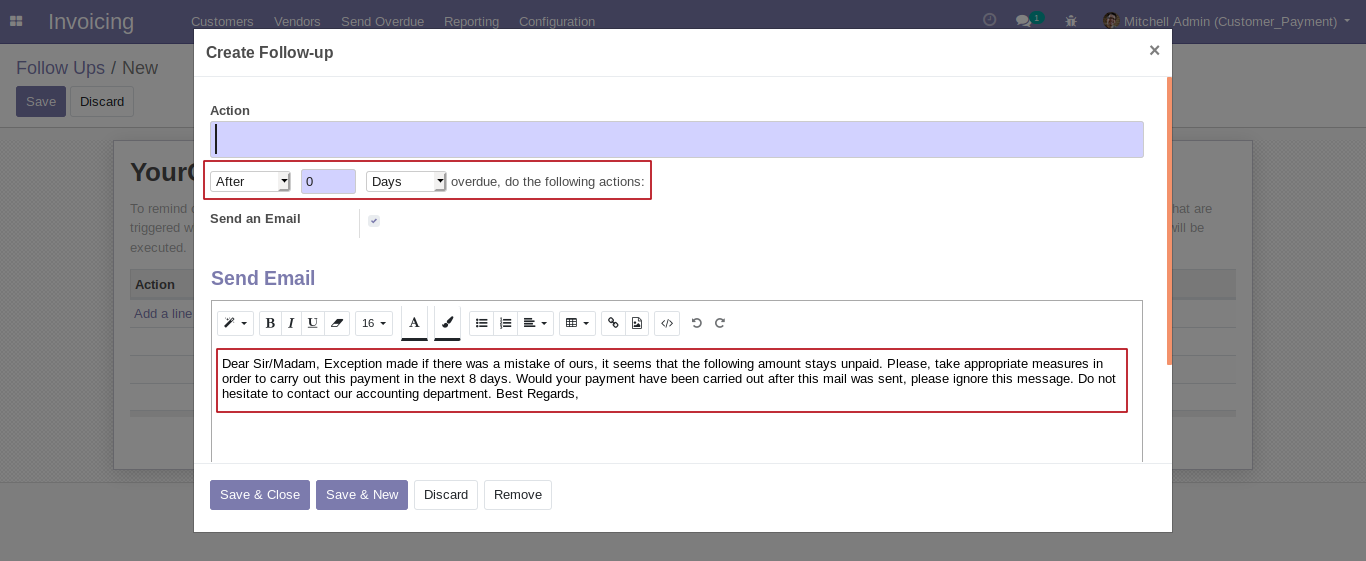Click the Save & Close button
Viewport: 1366px width, 561px height.
point(260,495)
